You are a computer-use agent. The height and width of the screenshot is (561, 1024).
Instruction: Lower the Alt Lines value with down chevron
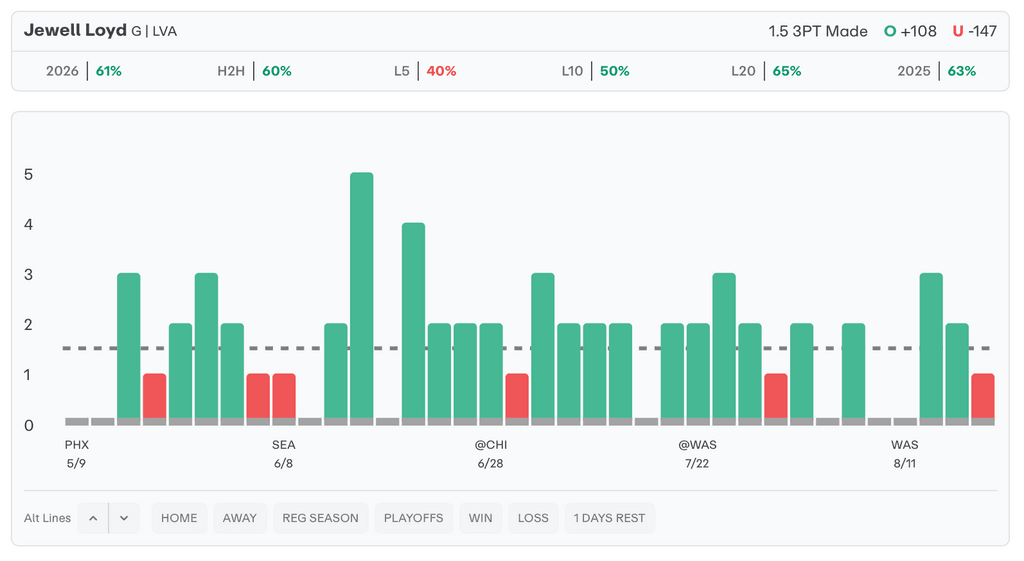pos(124,518)
